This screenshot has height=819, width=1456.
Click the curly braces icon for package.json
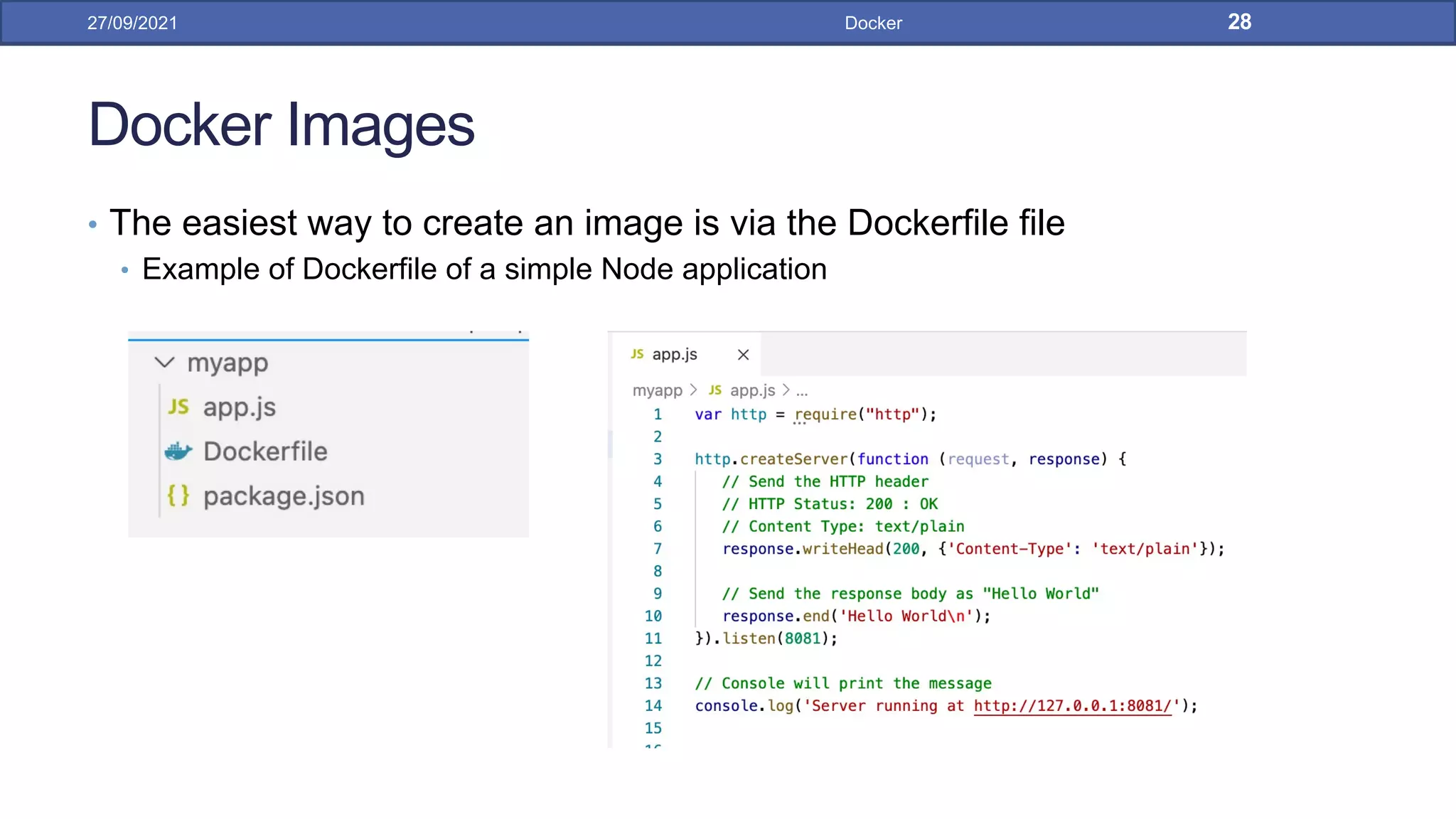point(178,496)
